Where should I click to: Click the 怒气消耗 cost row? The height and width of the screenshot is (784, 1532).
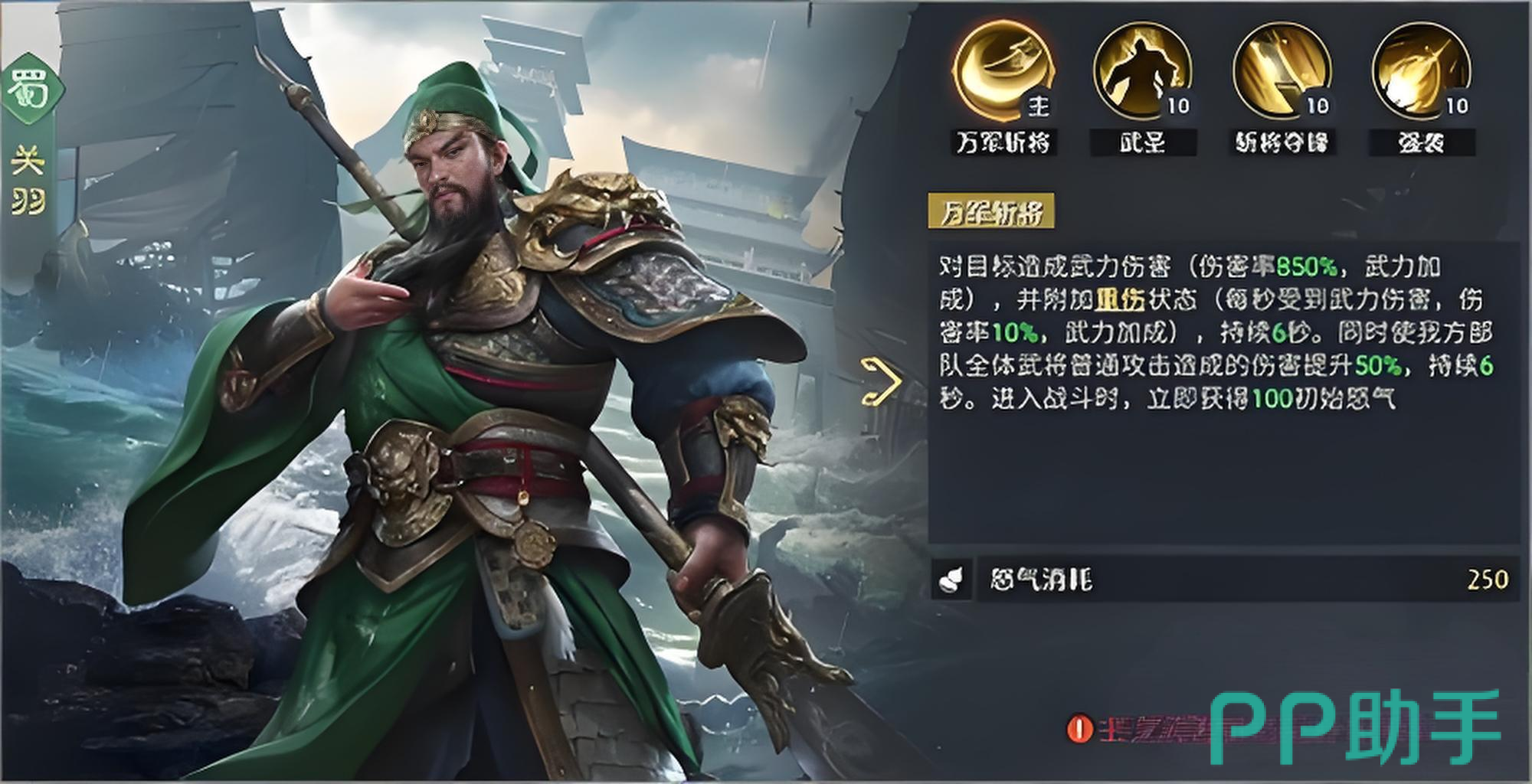coord(1224,579)
